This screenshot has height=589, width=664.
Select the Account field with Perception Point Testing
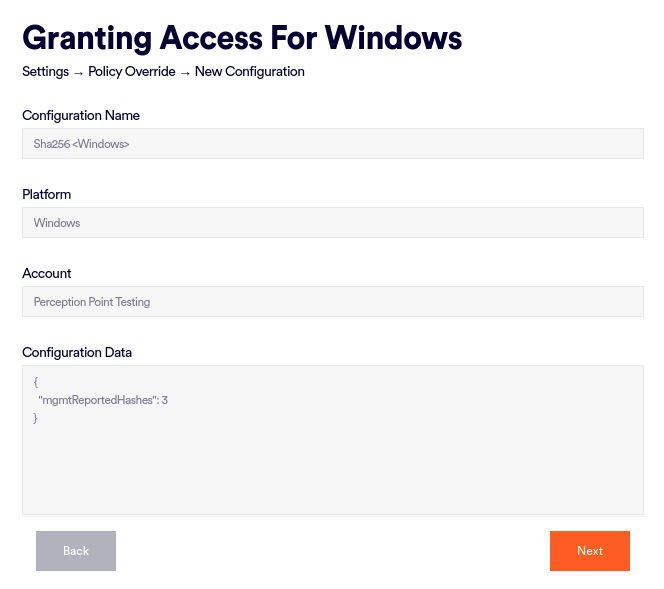click(x=332, y=302)
